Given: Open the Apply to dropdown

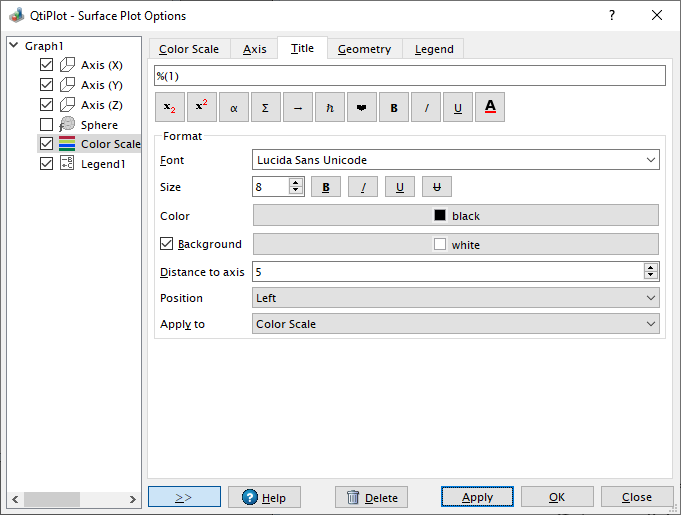Looking at the screenshot, I should click(455, 324).
